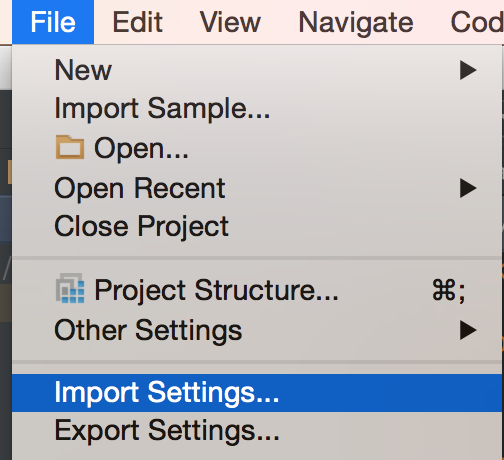This screenshot has height=460, width=504.
Task: Expand the Open Recent submenu arrow
Action: pos(468,188)
